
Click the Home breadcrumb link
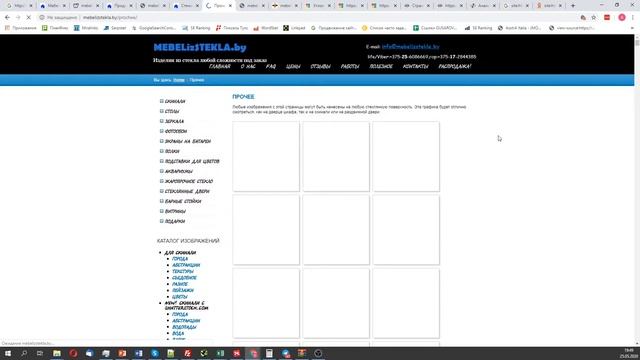click(x=179, y=80)
